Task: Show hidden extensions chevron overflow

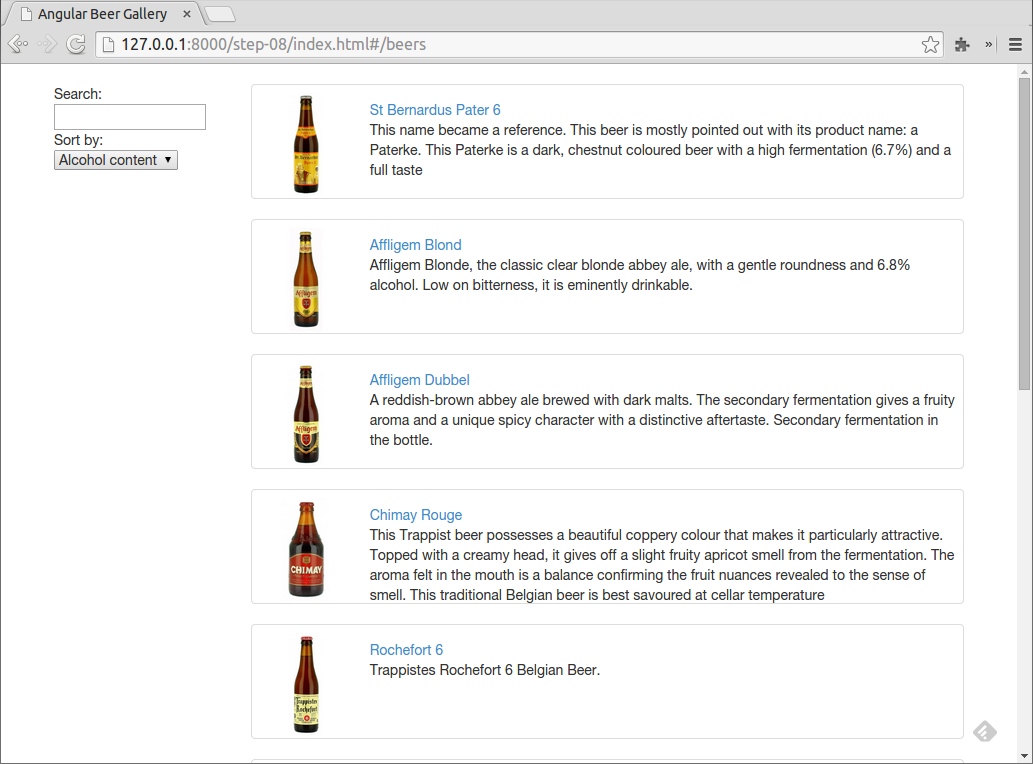Action: [x=988, y=45]
